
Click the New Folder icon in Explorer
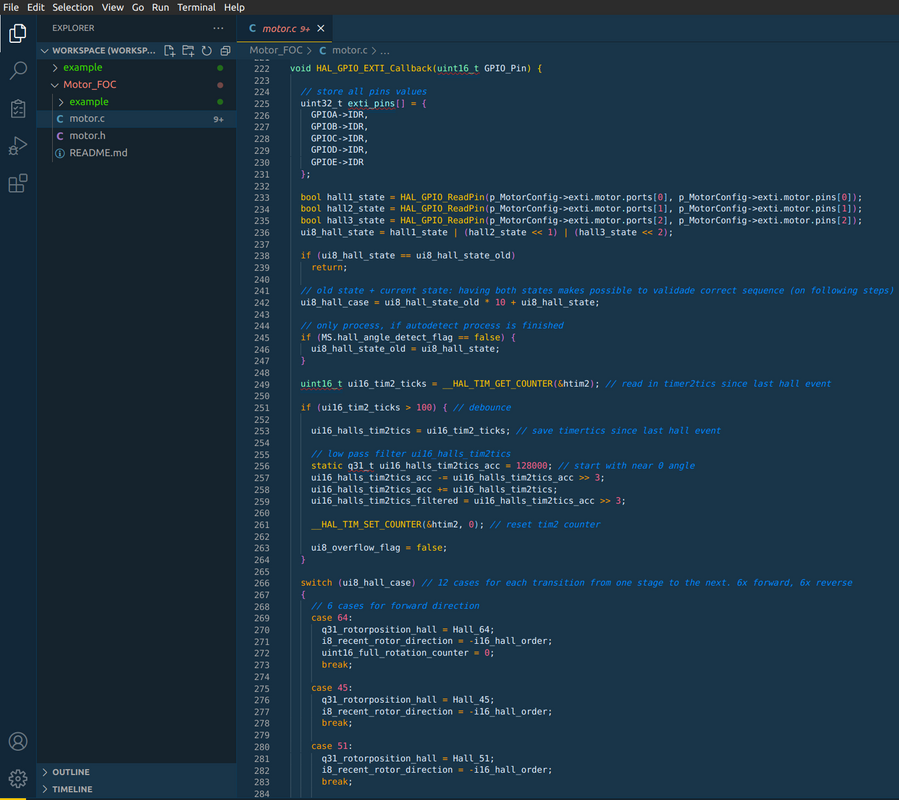188,50
